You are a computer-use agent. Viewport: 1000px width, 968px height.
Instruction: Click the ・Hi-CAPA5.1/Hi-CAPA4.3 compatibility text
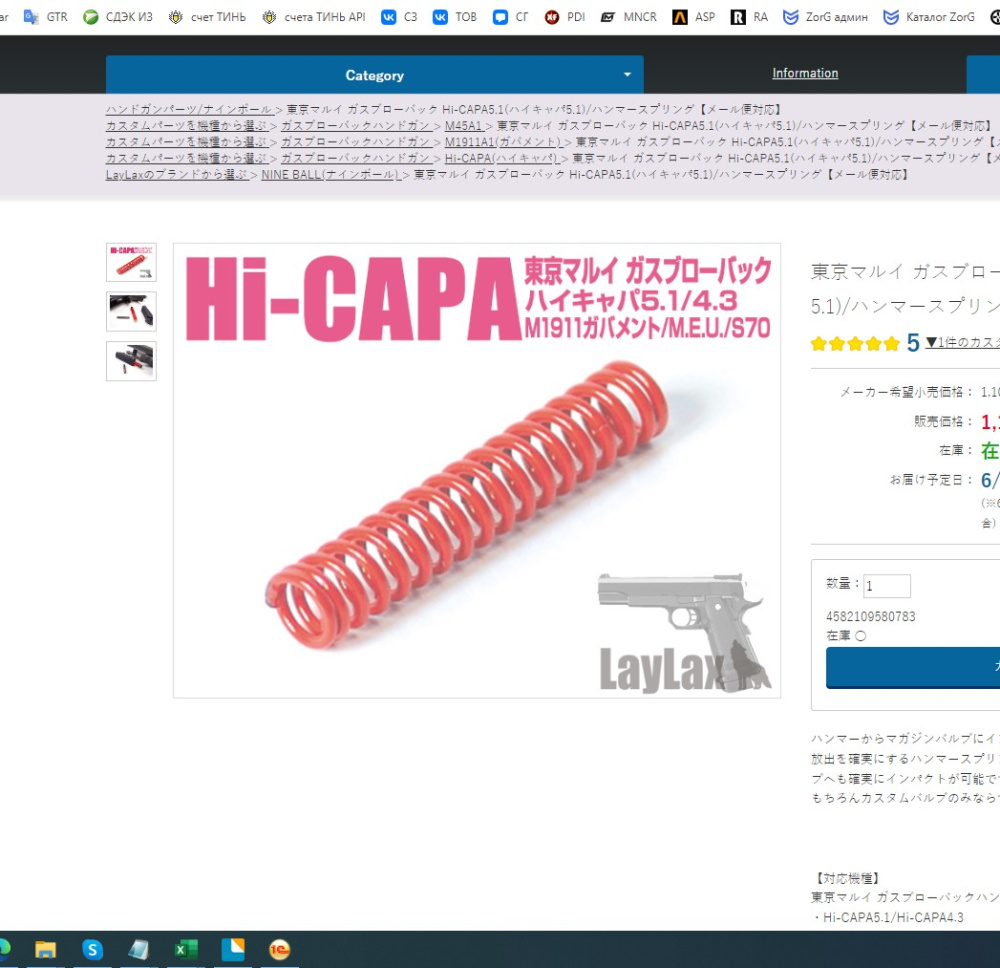(x=888, y=918)
